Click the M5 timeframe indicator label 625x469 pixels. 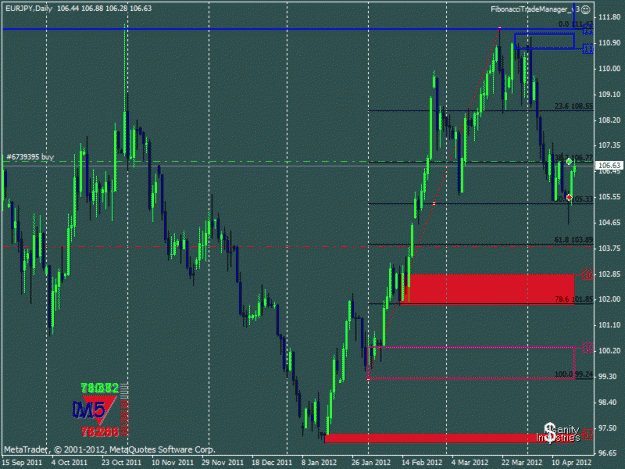88,410
